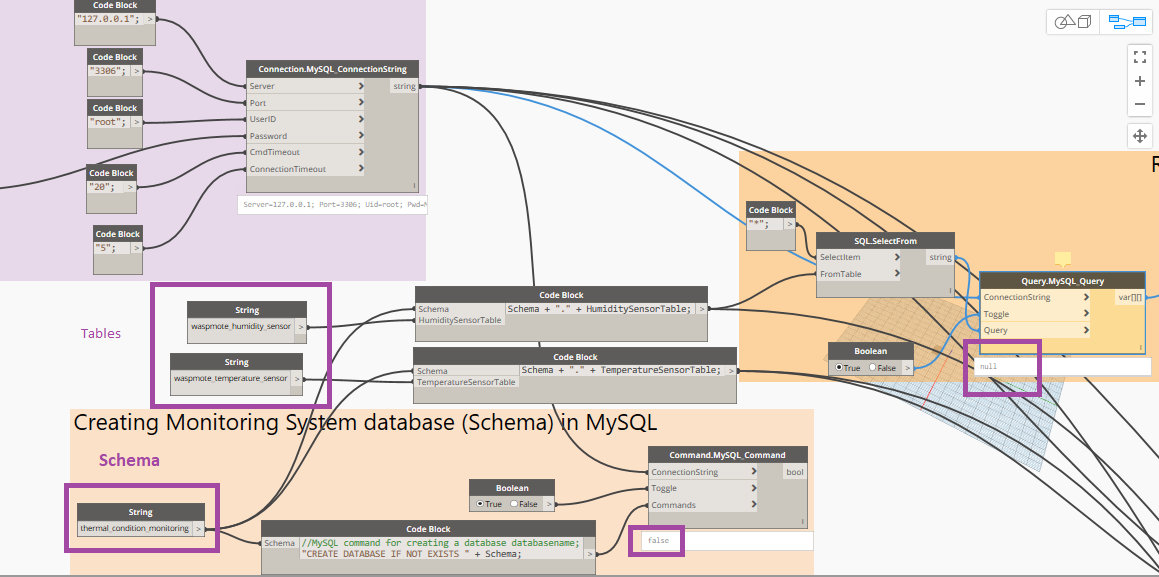The height and width of the screenshot is (577, 1159).
Task: Click lacing indicator on Connection.MySQL_ConnectionString node
Action: [x=414, y=185]
